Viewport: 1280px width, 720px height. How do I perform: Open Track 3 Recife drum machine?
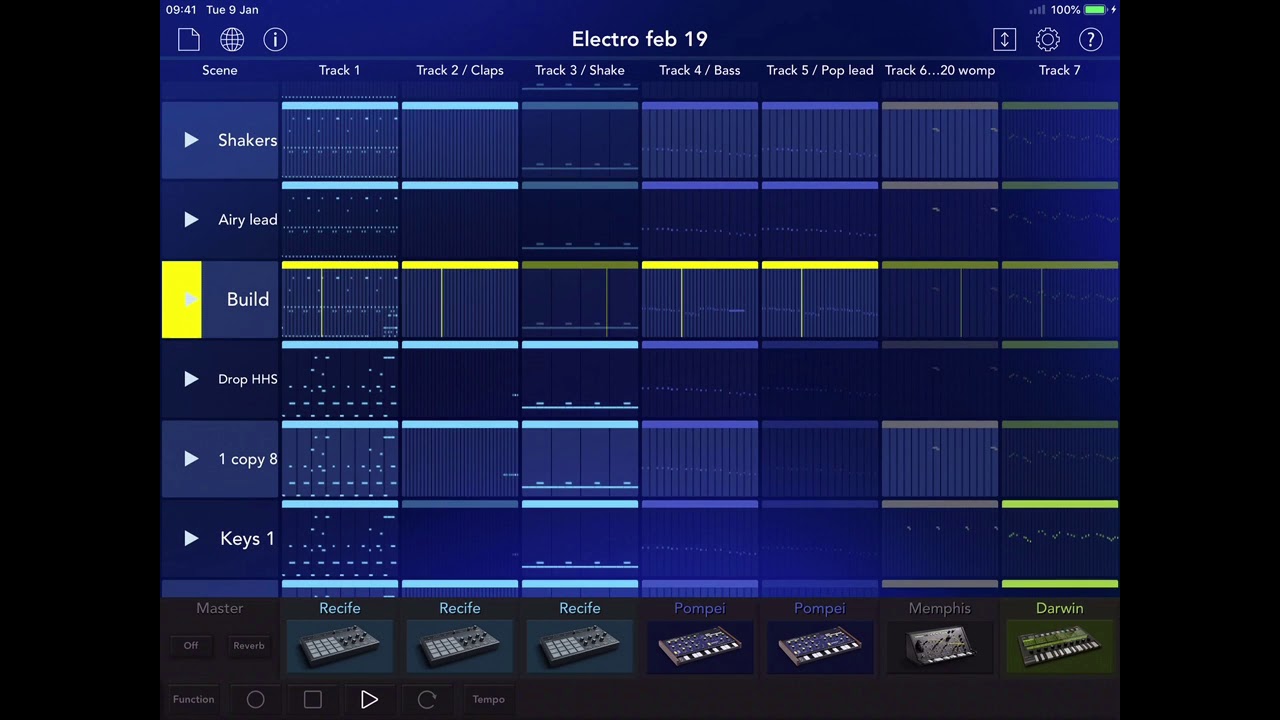coord(580,647)
